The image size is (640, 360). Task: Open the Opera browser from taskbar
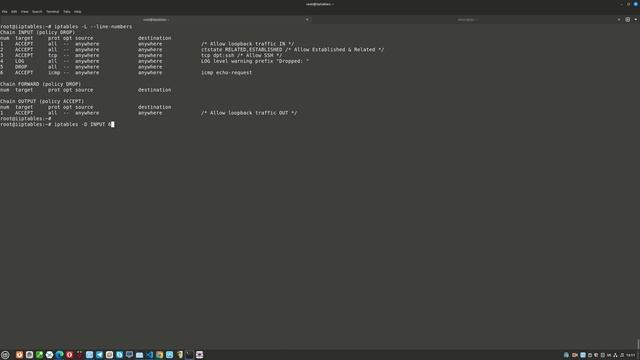[69, 355]
